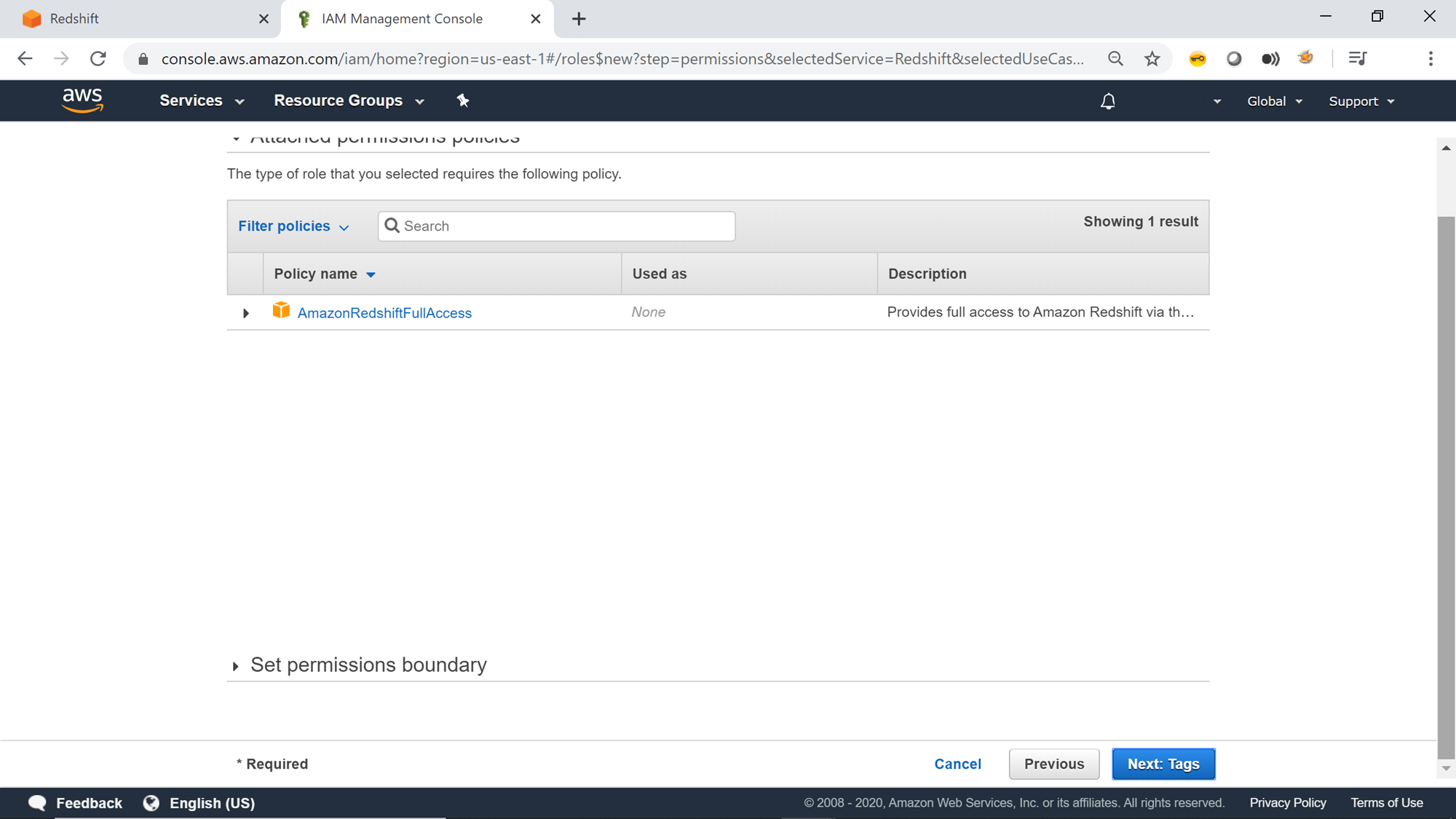Click the pin shortcut icon in navbar
Image resolution: width=1456 pixels, height=819 pixels.
point(463,100)
